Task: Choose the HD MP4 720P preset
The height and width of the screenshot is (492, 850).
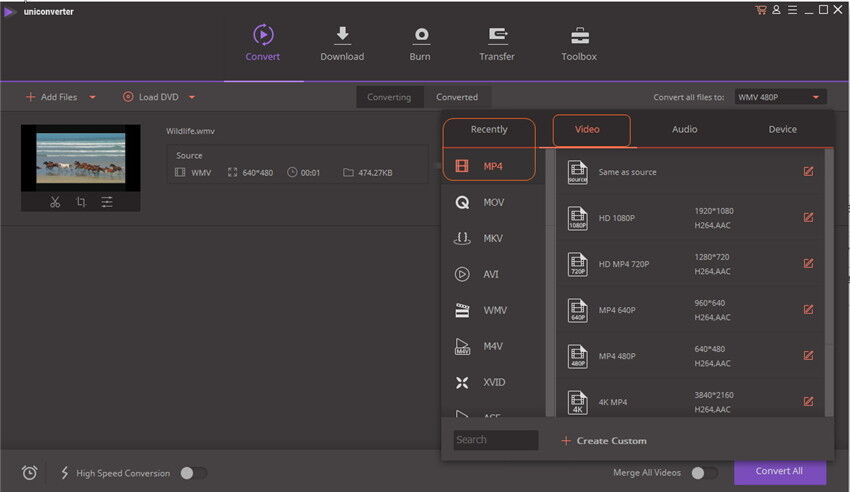Action: [x=690, y=264]
